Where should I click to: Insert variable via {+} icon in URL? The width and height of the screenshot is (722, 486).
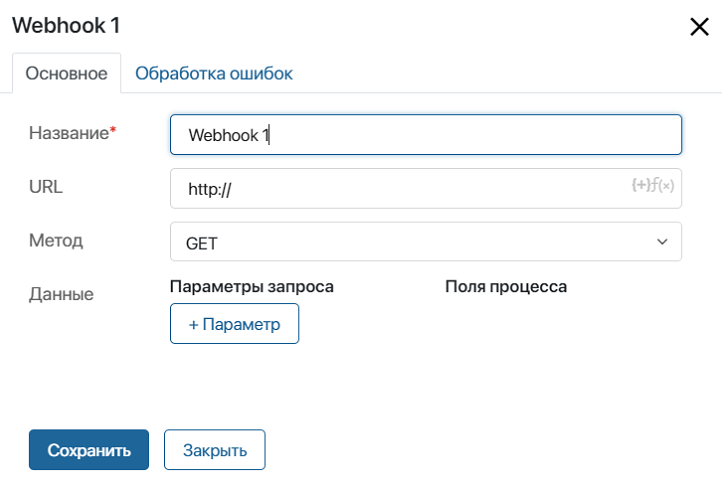pyautogui.click(x=640, y=185)
